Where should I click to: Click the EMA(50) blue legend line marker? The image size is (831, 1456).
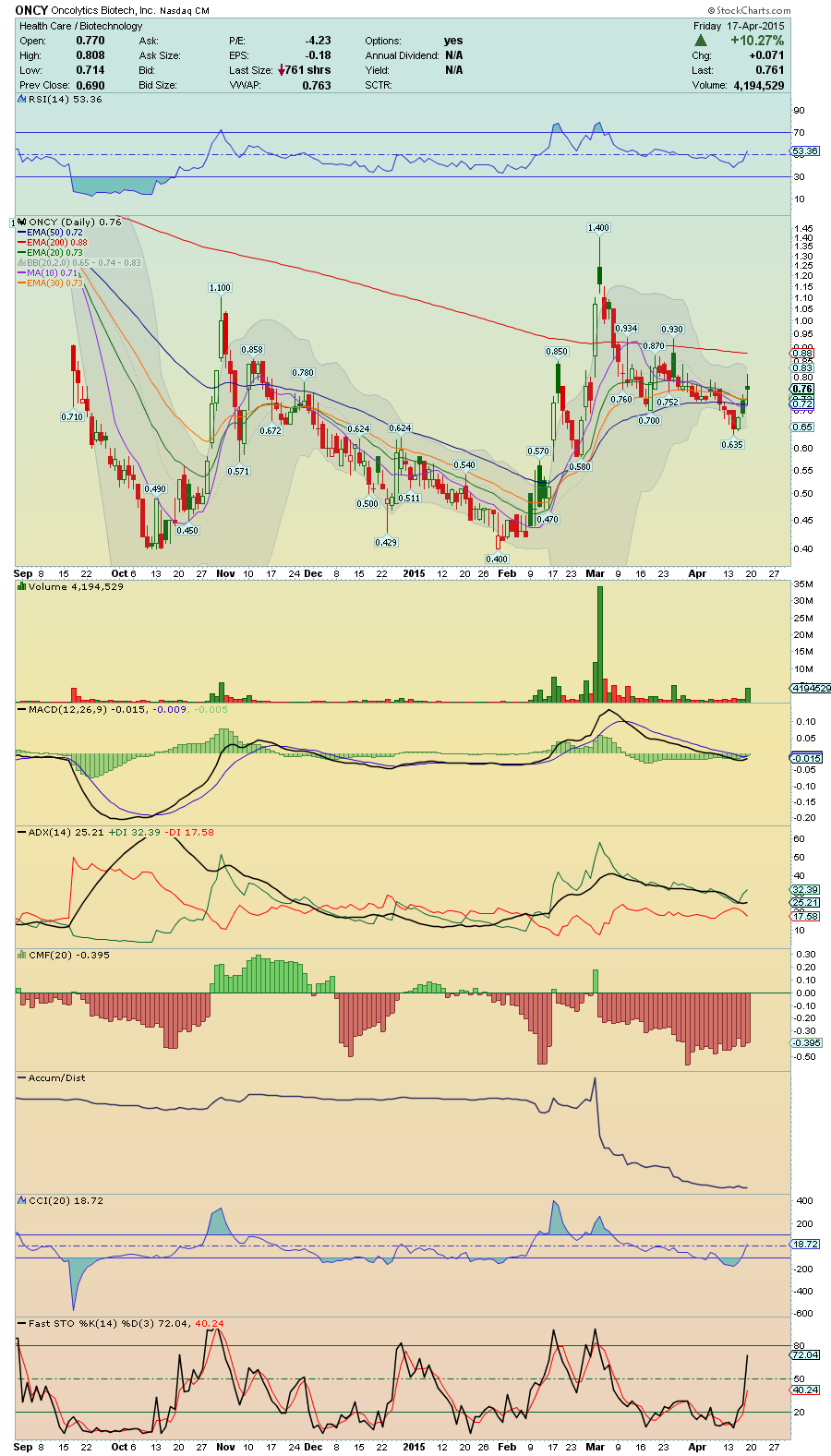[x=21, y=233]
